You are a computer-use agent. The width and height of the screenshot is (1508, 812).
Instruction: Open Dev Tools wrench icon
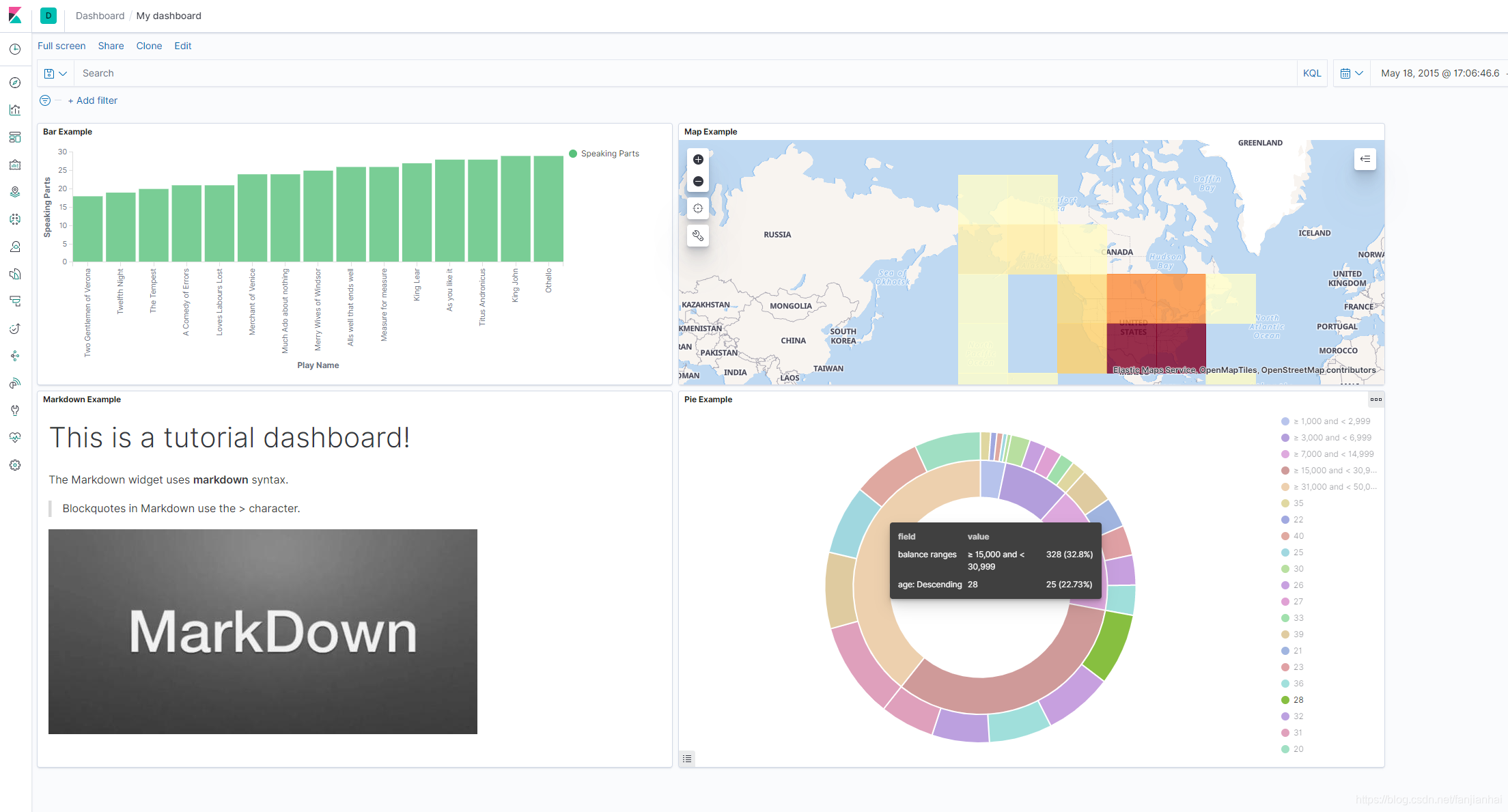coord(15,410)
